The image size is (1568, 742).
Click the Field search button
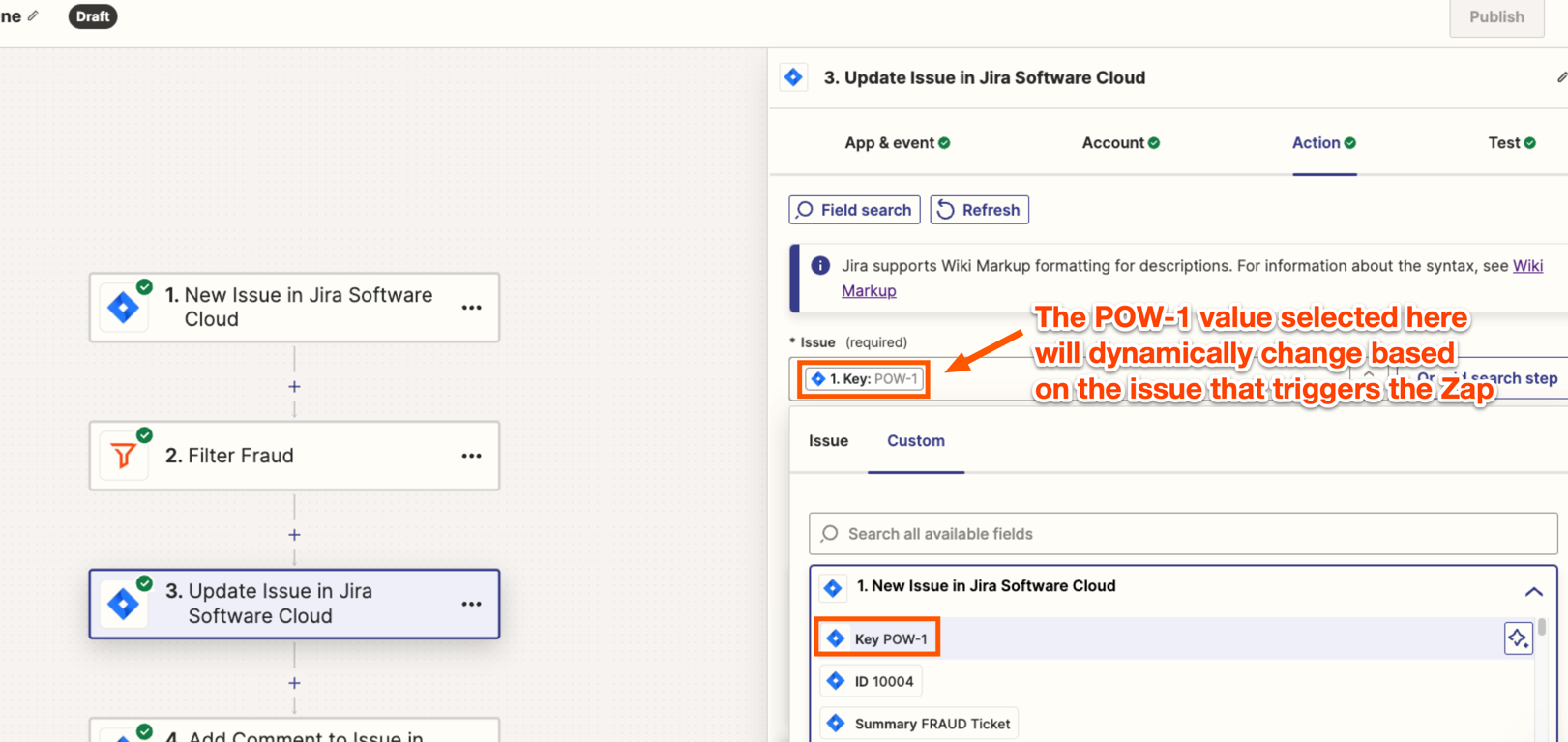click(x=854, y=210)
